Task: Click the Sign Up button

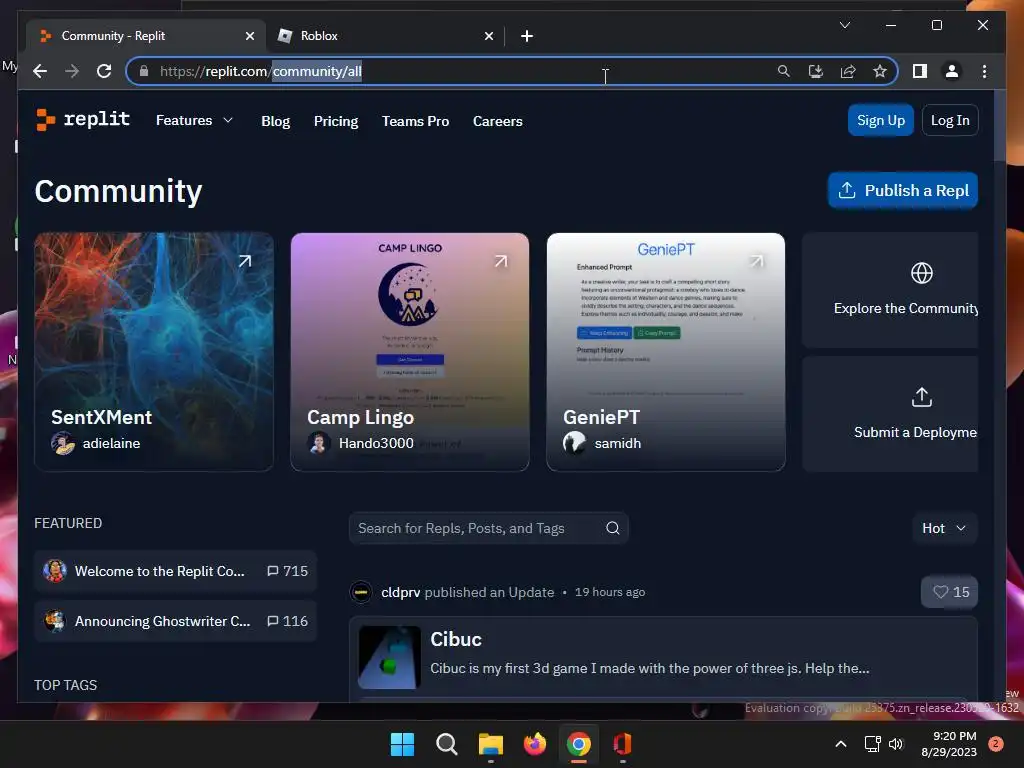Action: [880, 120]
